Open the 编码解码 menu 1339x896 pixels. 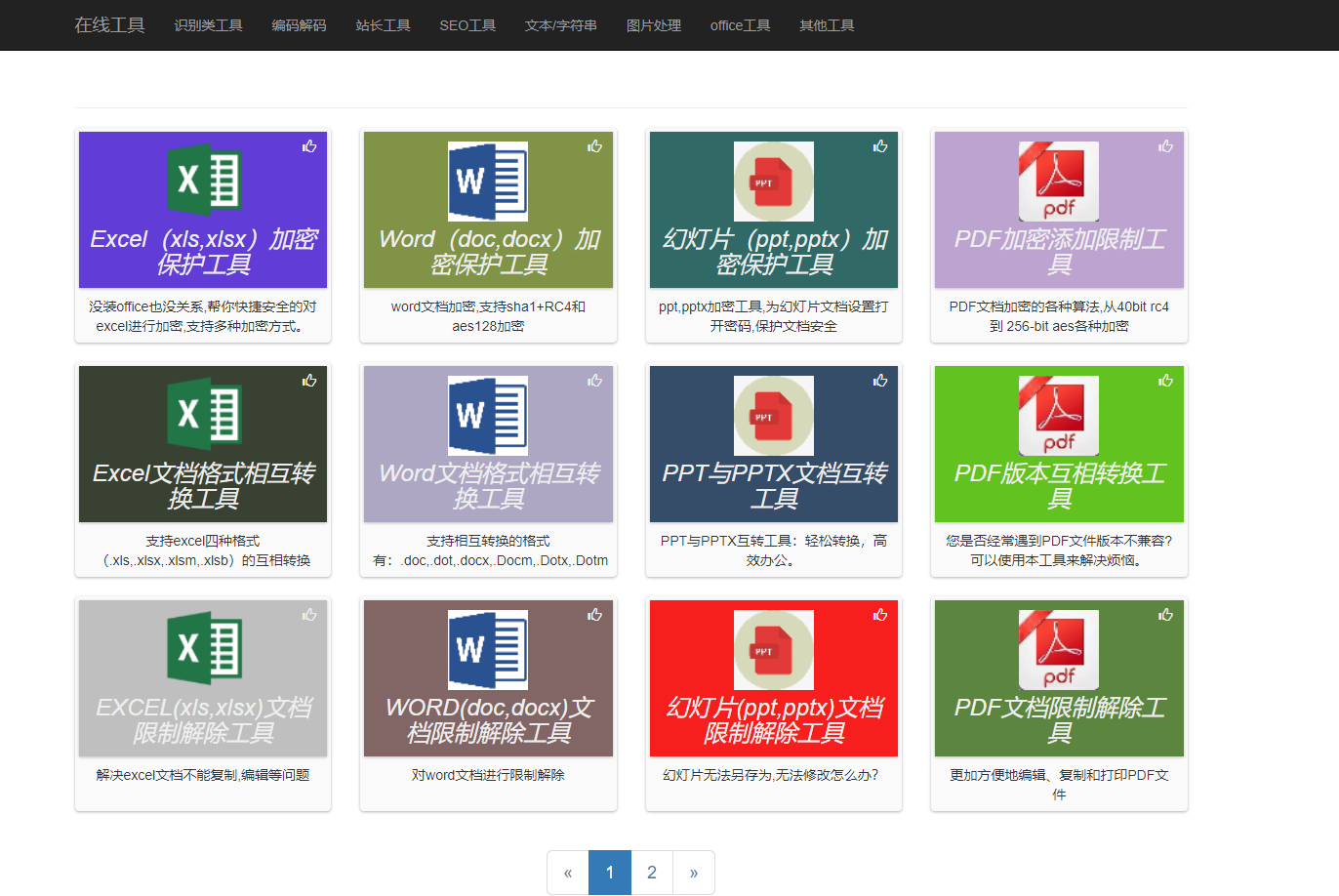pyautogui.click(x=299, y=25)
